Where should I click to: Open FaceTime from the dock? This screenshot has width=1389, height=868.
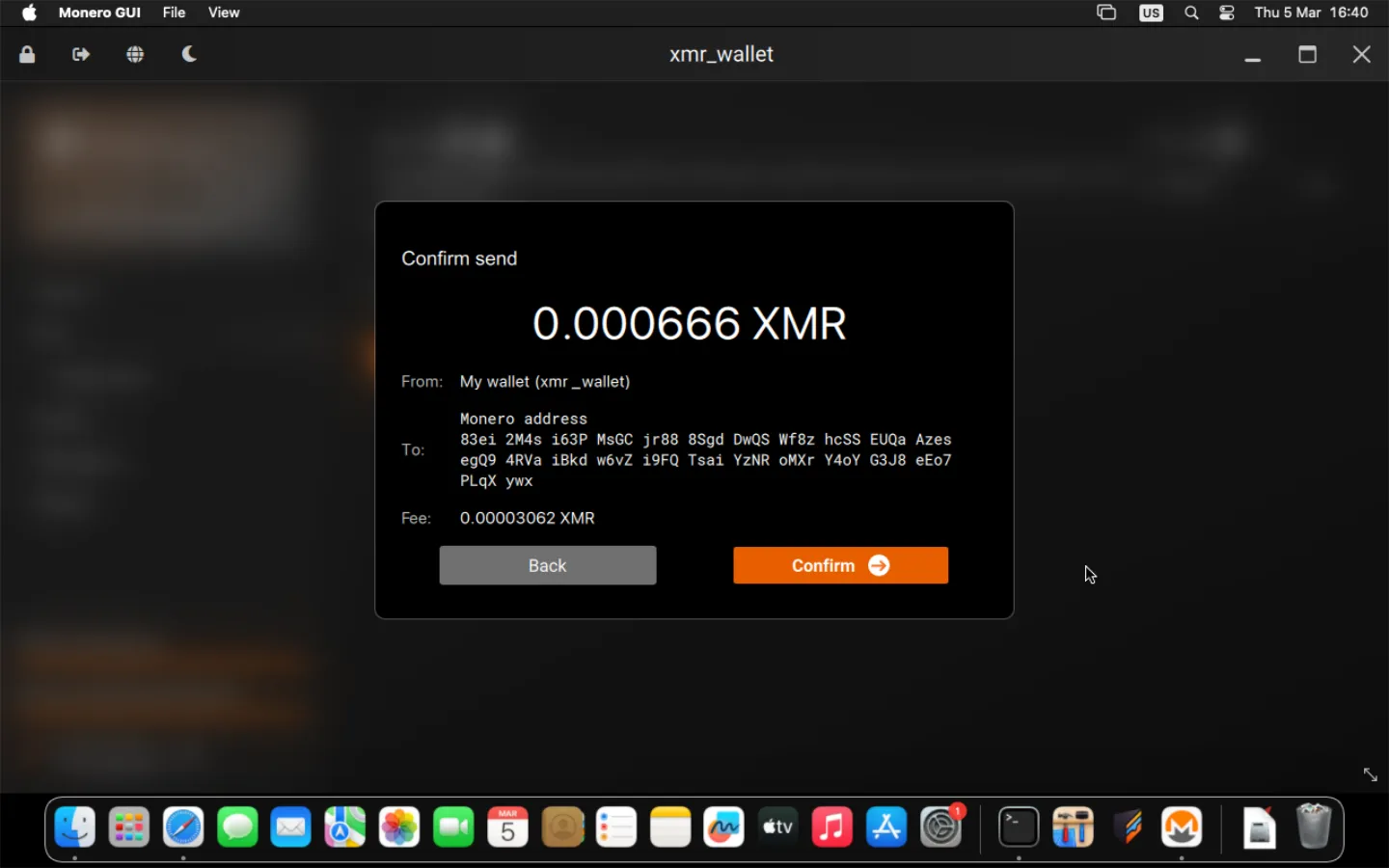point(453,827)
